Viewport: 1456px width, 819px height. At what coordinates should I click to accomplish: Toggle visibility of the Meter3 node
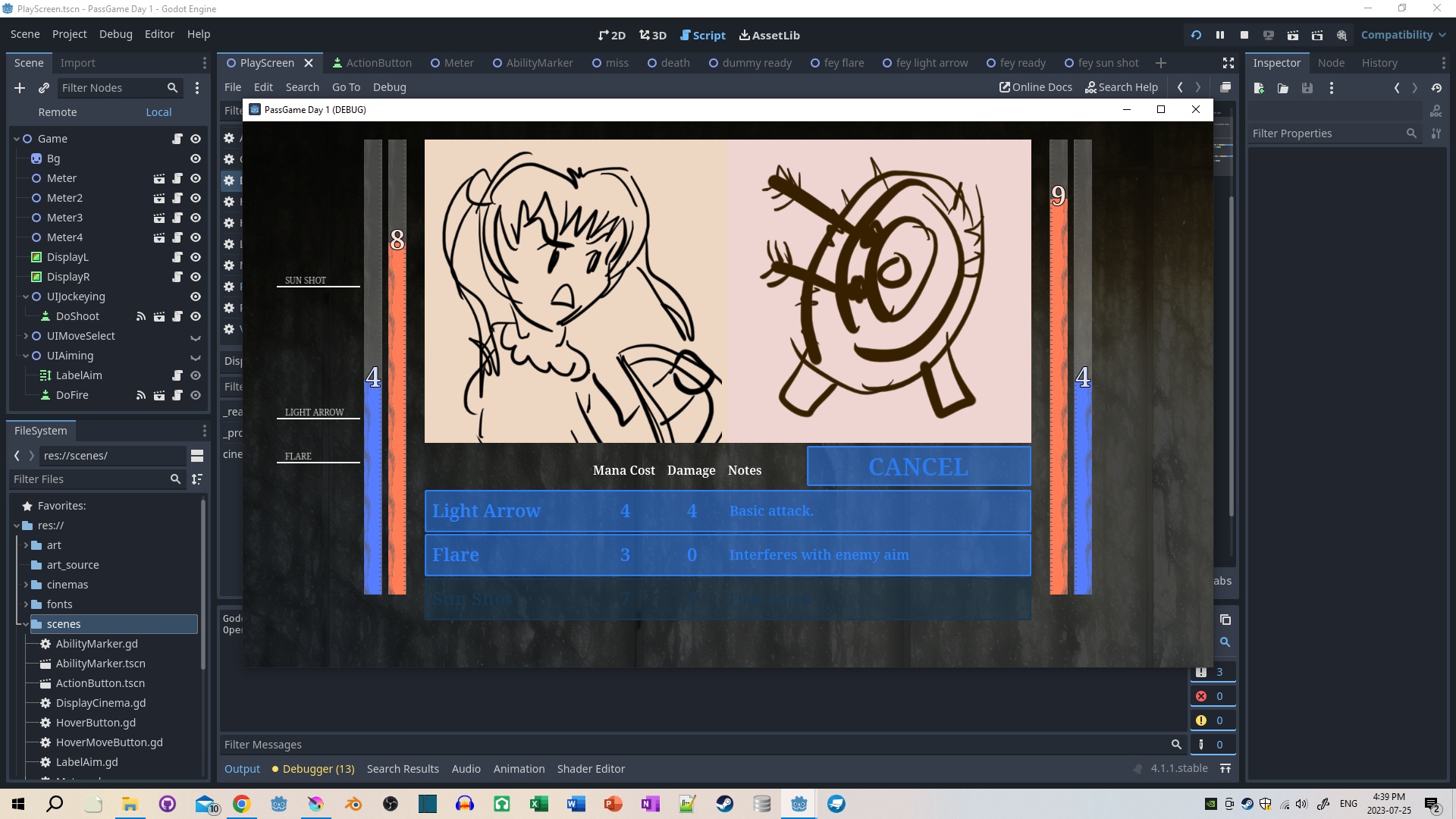point(195,218)
